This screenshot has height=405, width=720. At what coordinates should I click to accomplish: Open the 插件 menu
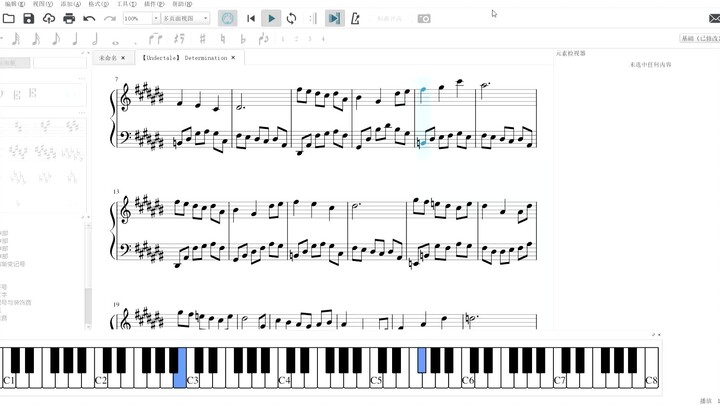[x=154, y=4]
